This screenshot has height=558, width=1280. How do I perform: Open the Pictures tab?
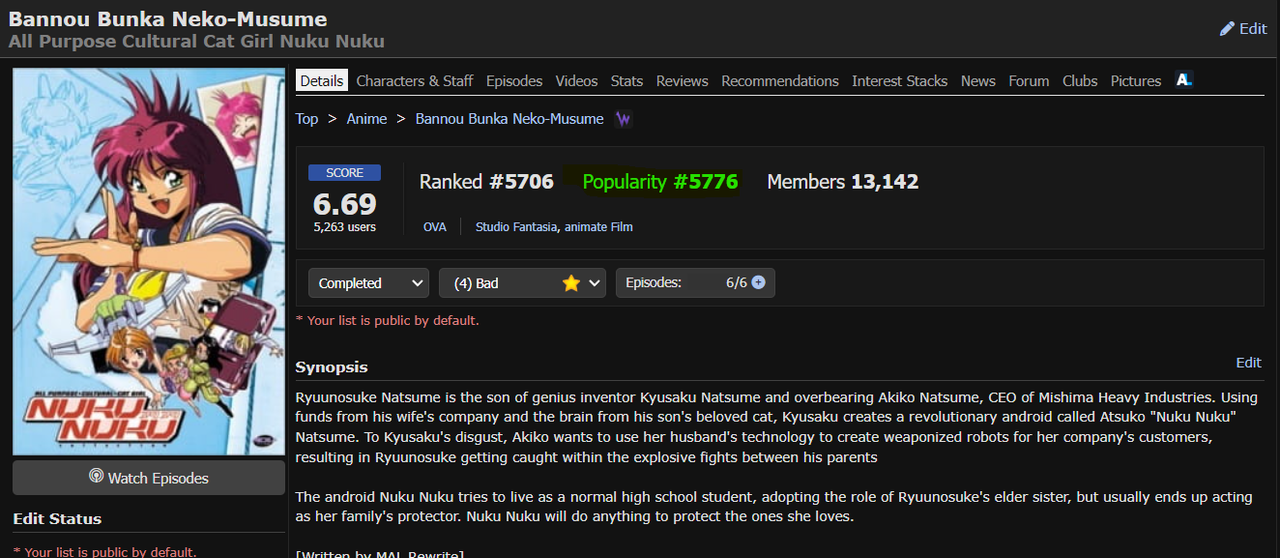point(1136,81)
